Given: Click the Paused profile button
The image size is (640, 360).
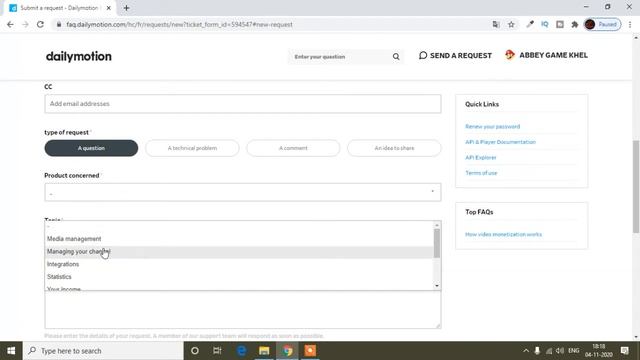Looking at the screenshot, I should click(602, 24).
